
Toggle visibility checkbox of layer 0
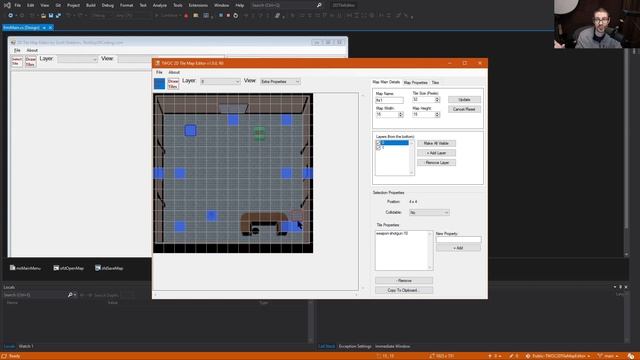click(x=378, y=143)
